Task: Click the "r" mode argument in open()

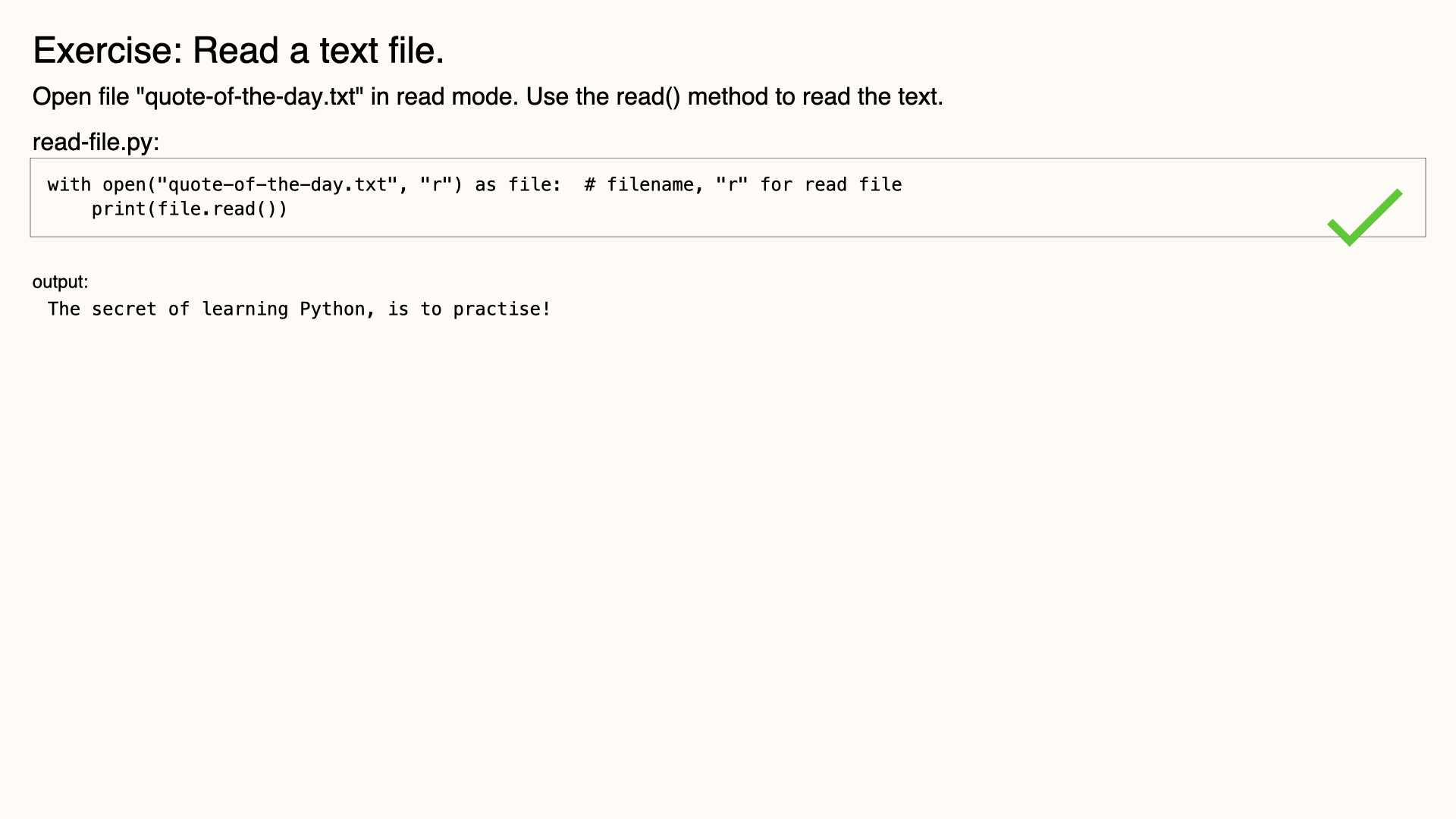Action: 436,184
